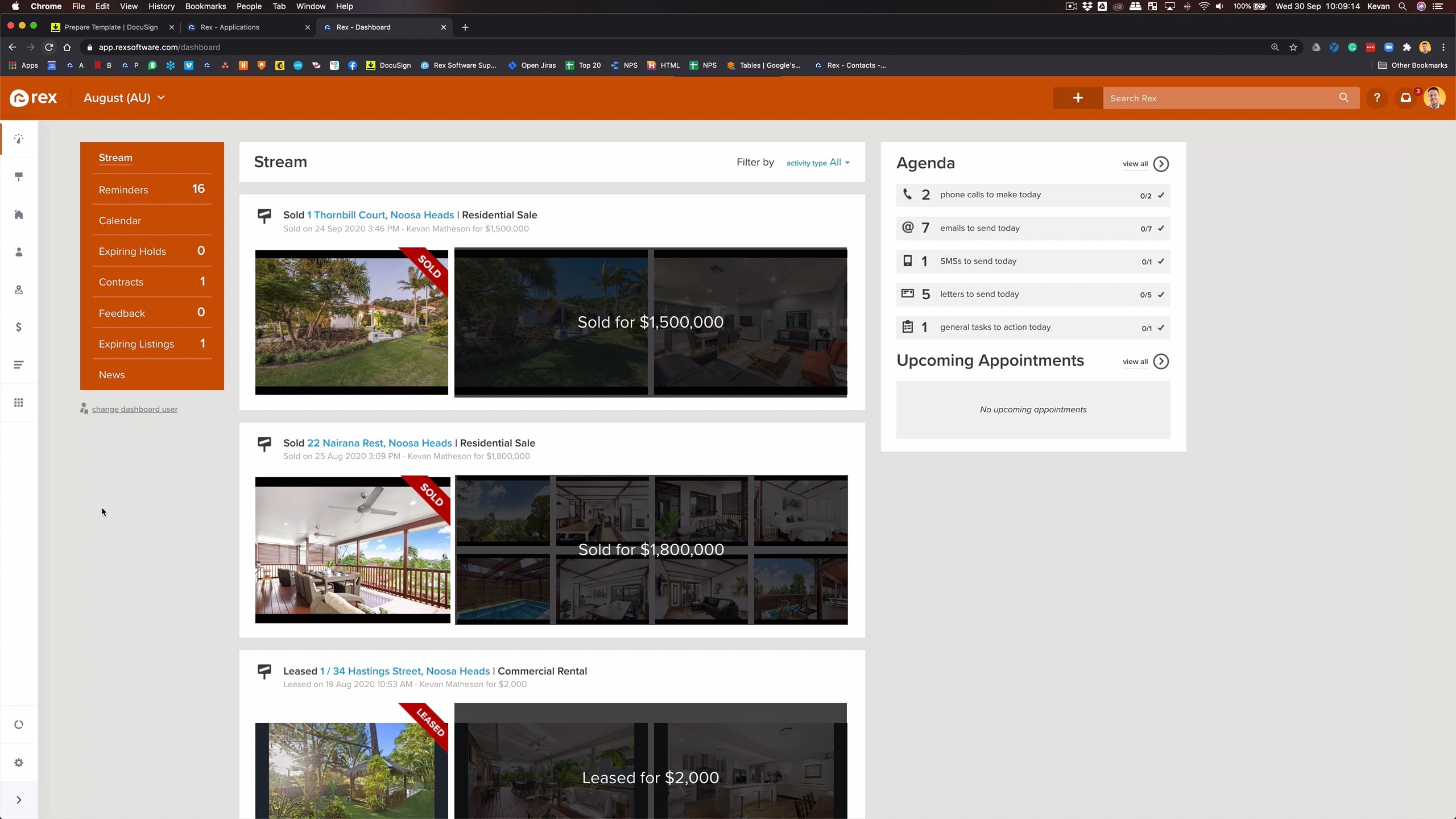Screen dimensions: 1456x819
Task: Click Agenda view all arrow
Action: (1161, 164)
